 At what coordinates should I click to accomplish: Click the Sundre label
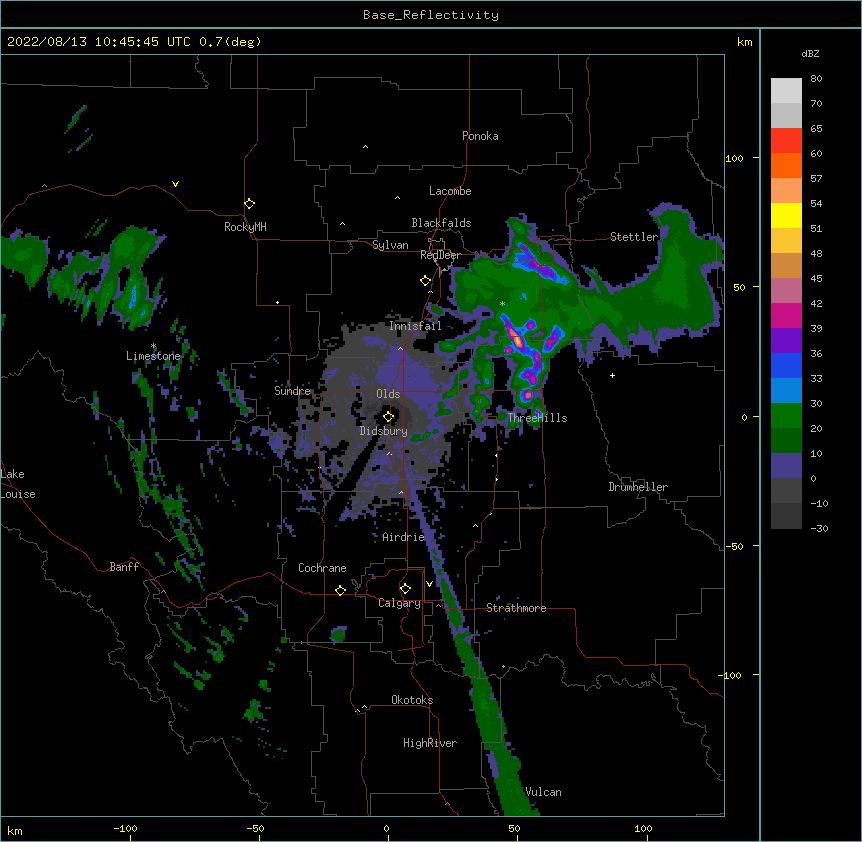(292, 391)
